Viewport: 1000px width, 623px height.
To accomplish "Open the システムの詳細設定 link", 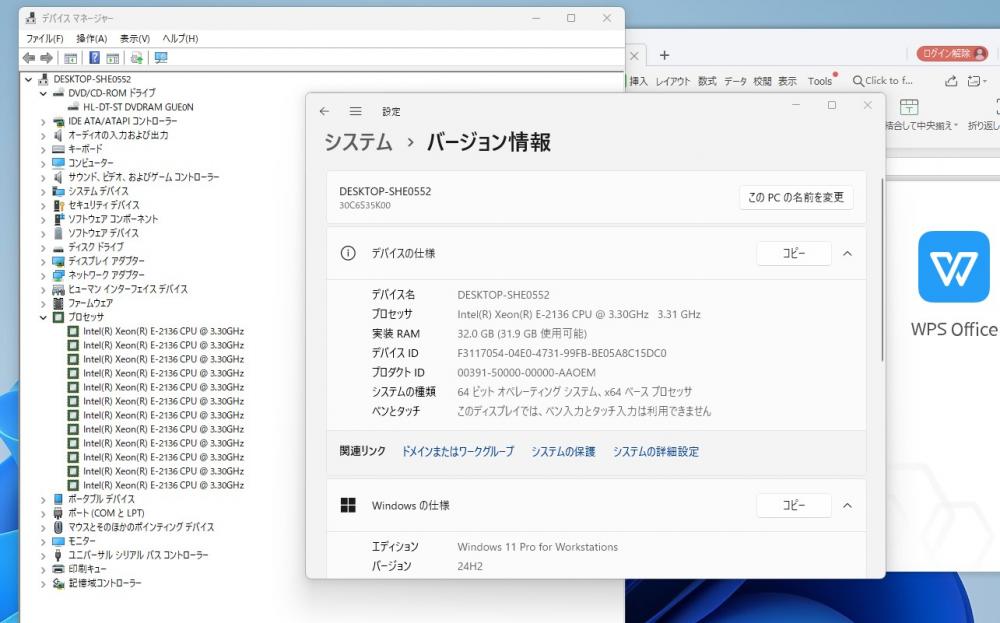I will 656,451.
